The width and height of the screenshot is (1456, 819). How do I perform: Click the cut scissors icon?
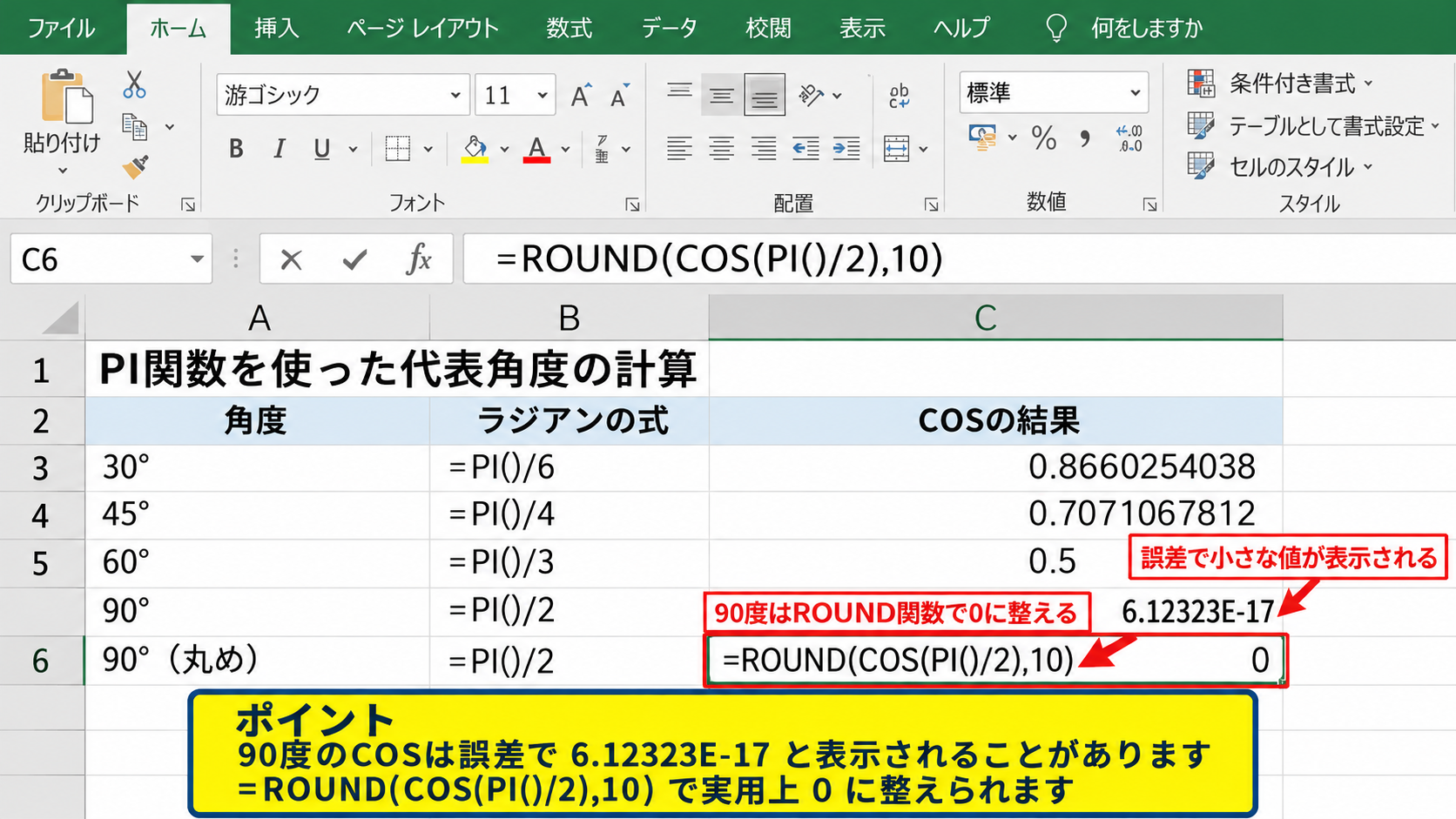(x=134, y=84)
